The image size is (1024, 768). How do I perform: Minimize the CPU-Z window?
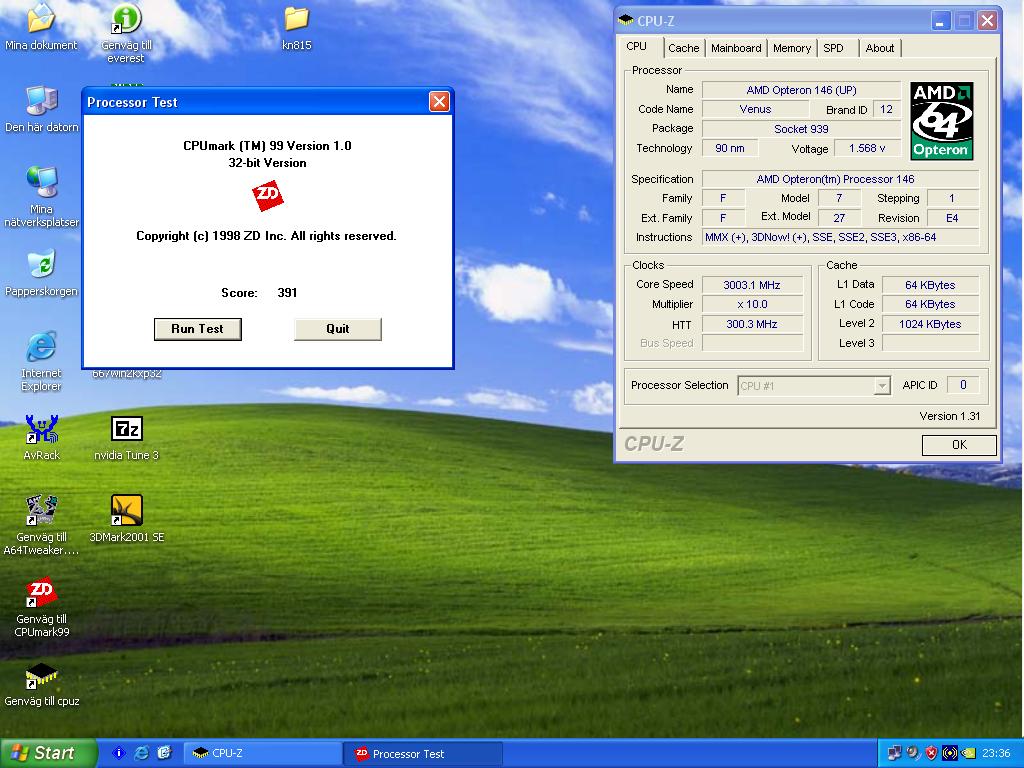point(940,21)
